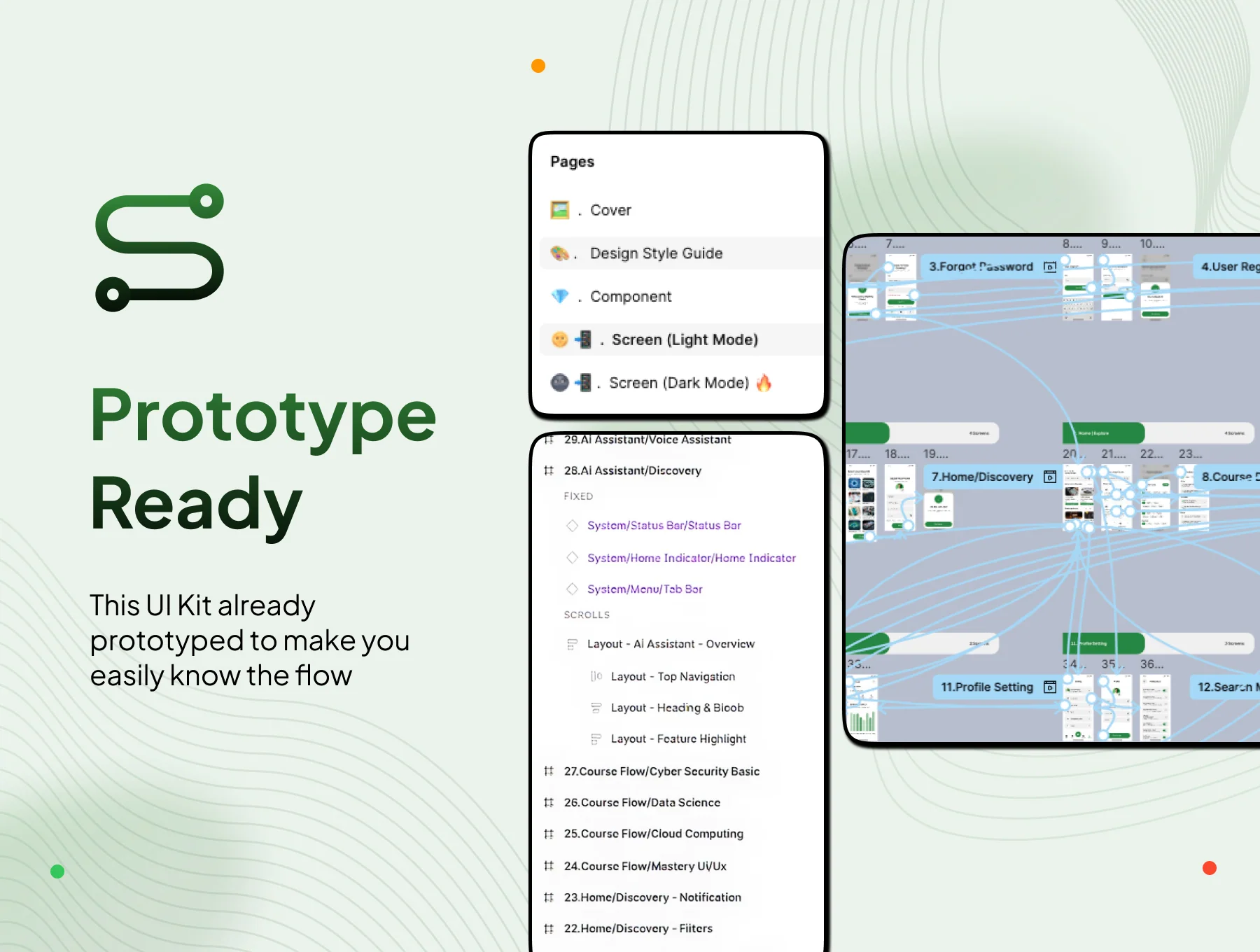
Task: Click the Cover picture emoji icon
Action: (x=560, y=210)
